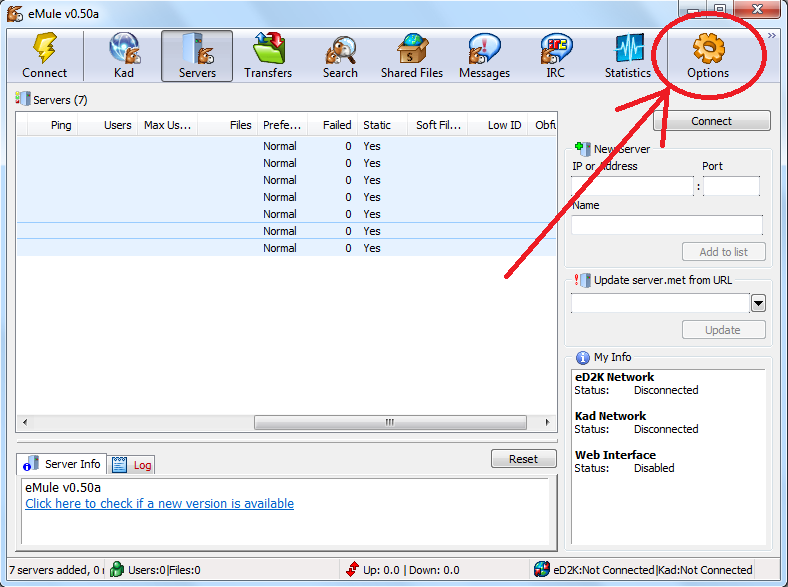Expand the toolbar overflow chevron

click(771, 36)
